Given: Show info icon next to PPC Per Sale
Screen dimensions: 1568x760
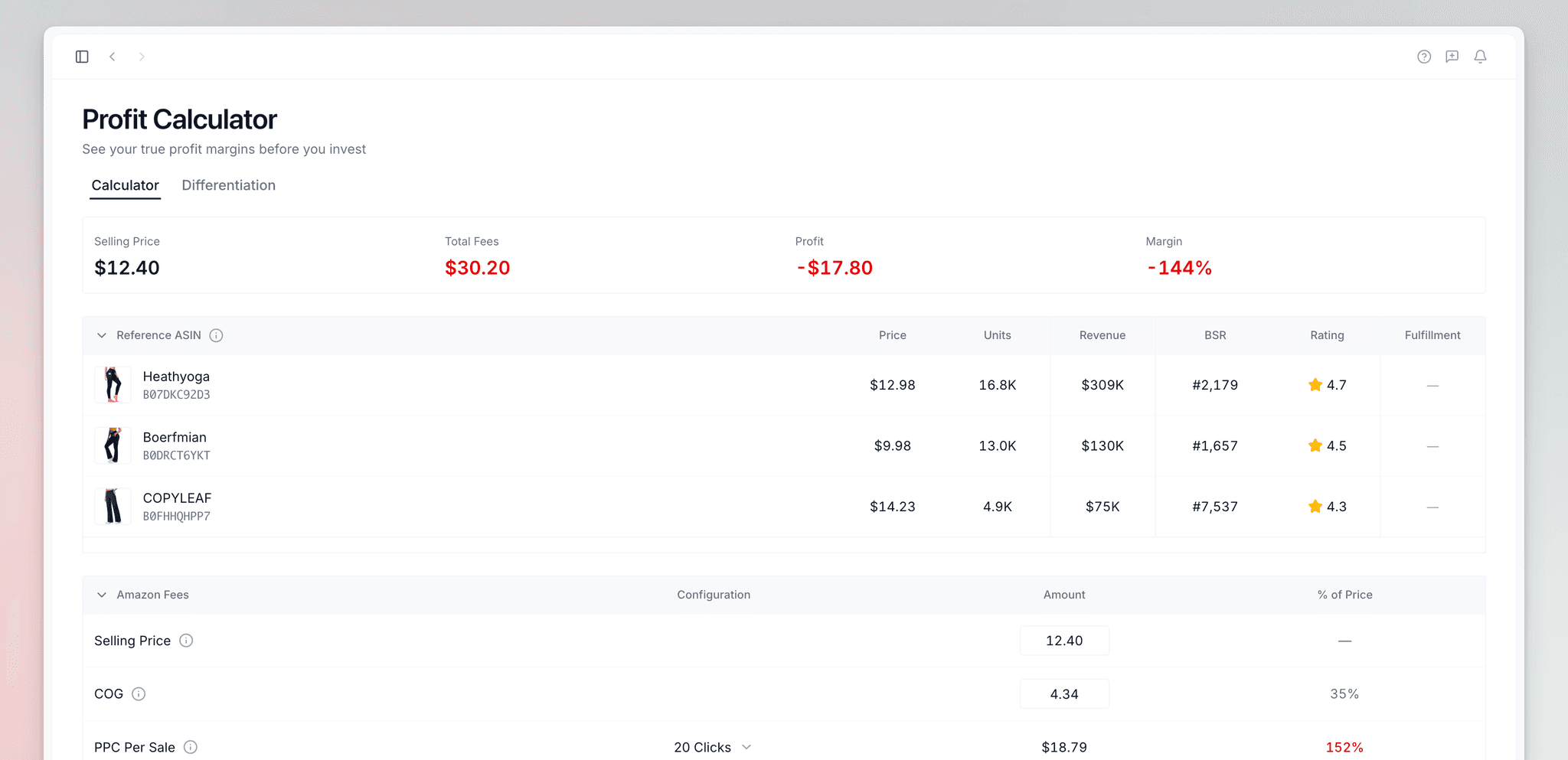Looking at the screenshot, I should click(x=191, y=747).
